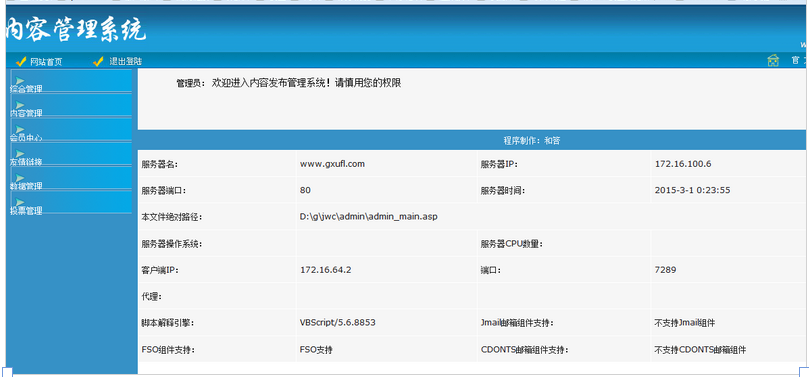Click the 代理: label
This screenshot has width=809, height=377.
coord(152,297)
